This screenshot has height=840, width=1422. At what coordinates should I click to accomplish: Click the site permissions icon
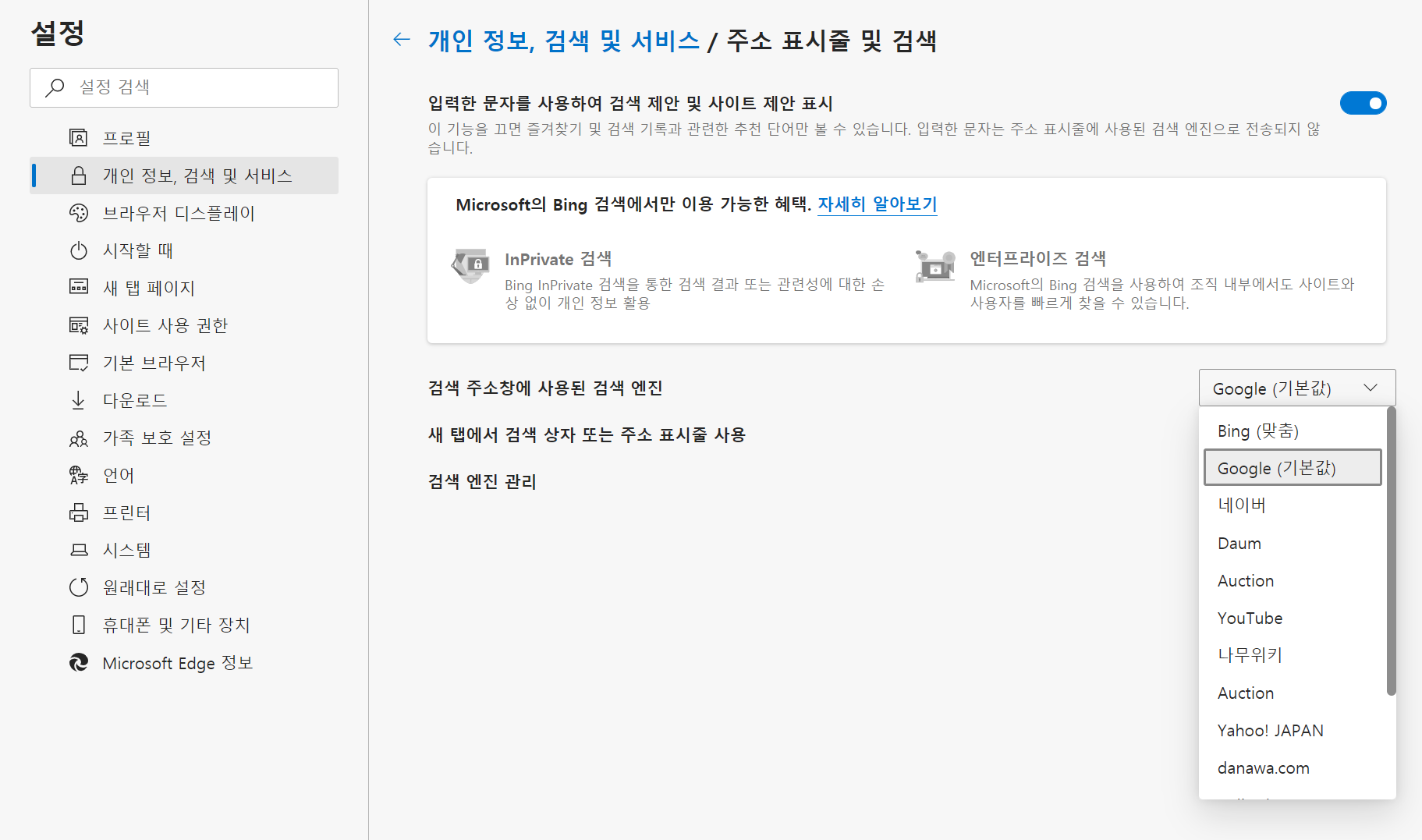pyautogui.click(x=79, y=325)
